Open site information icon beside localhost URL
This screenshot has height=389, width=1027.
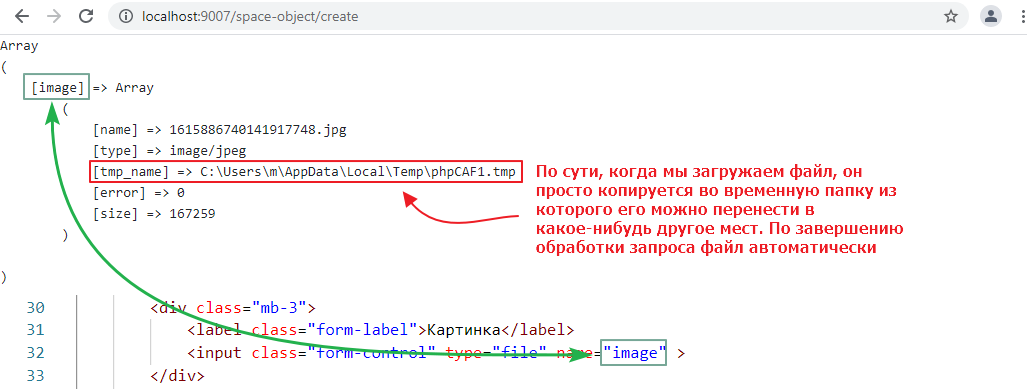(x=127, y=16)
